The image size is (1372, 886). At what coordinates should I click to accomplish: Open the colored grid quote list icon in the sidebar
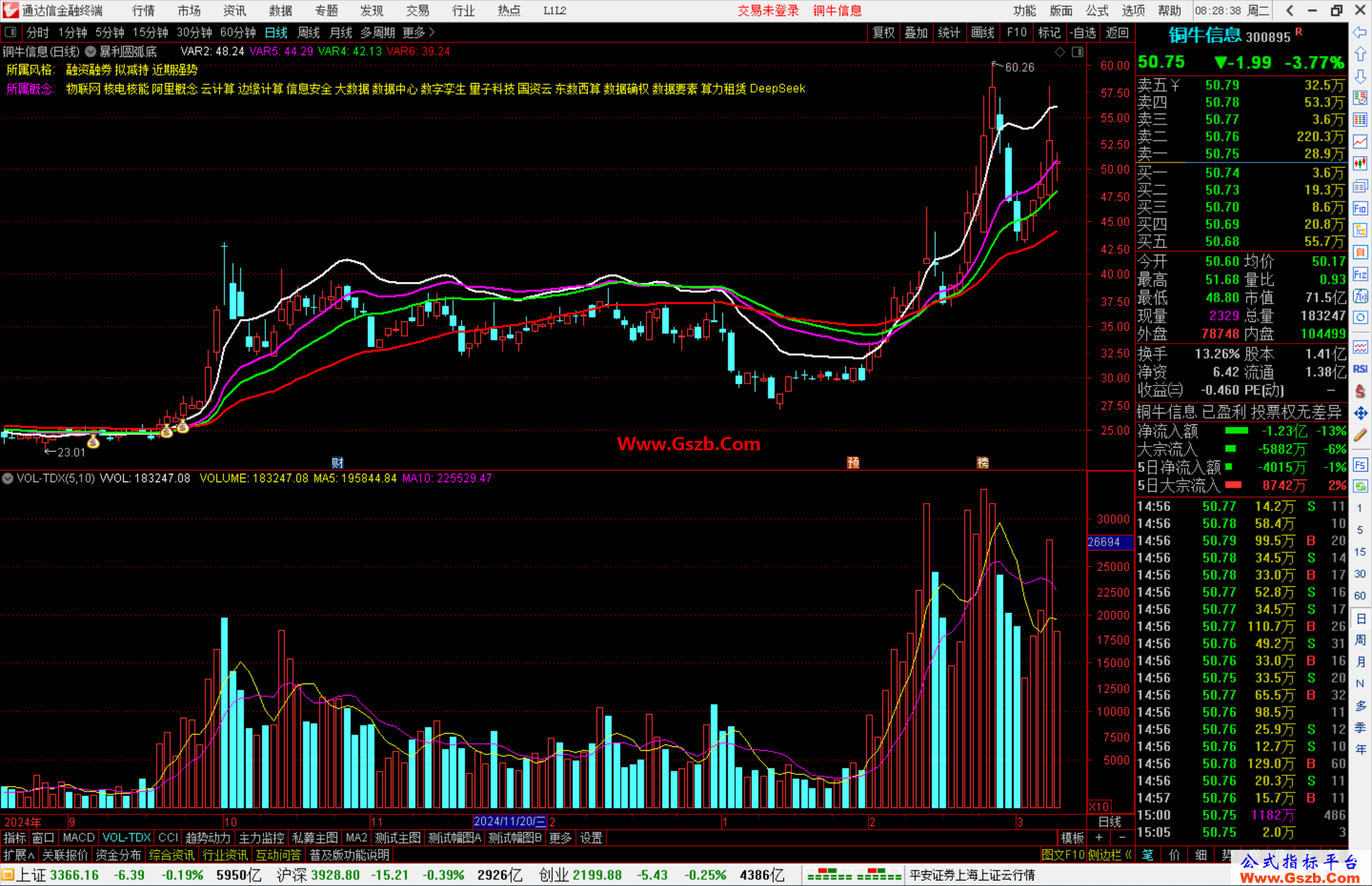(x=1360, y=119)
